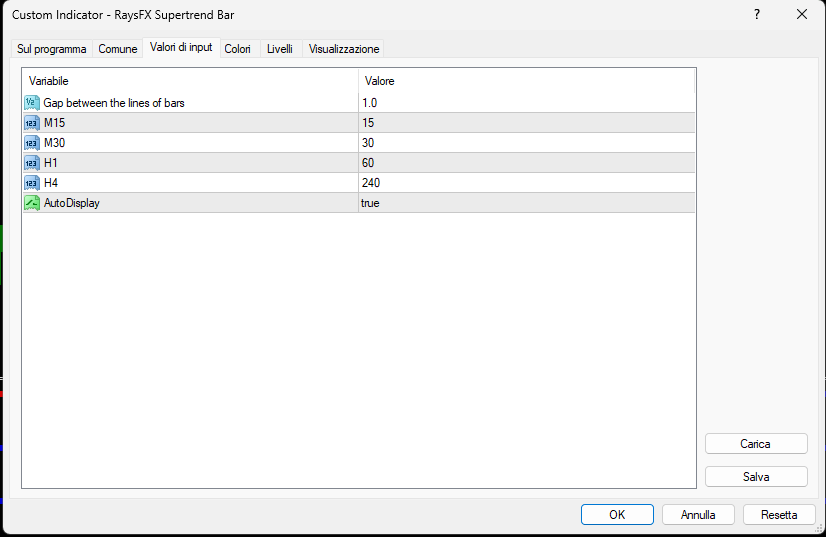Select the AutoDisplay variable name
826x537 pixels.
(72, 203)
